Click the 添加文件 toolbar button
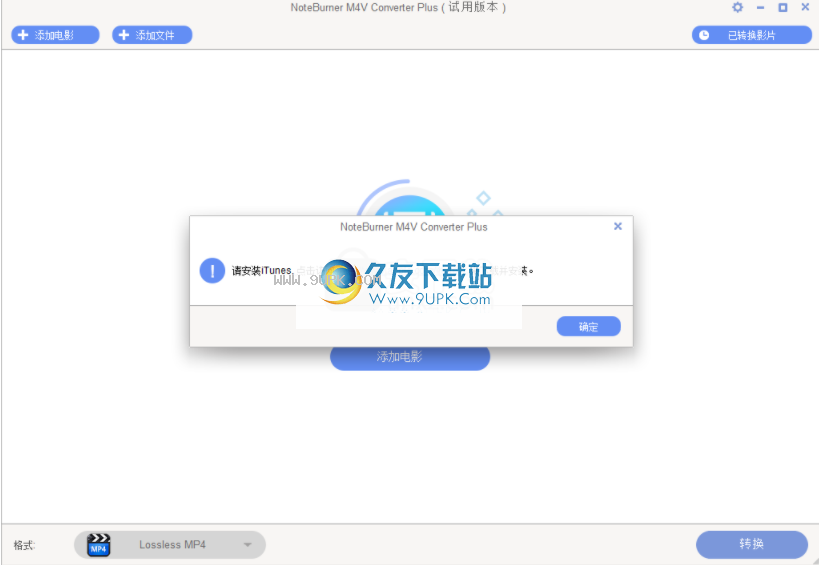This screenshot has height=565, width=819. tap(152, 35)
